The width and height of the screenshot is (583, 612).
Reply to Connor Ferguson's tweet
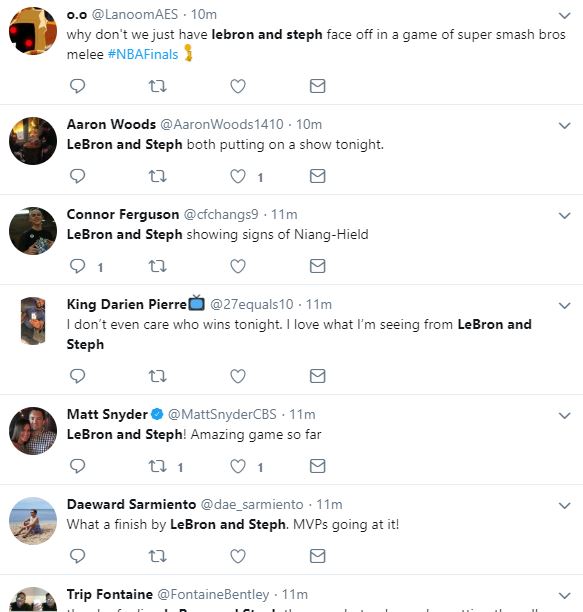tap(77, 266)
